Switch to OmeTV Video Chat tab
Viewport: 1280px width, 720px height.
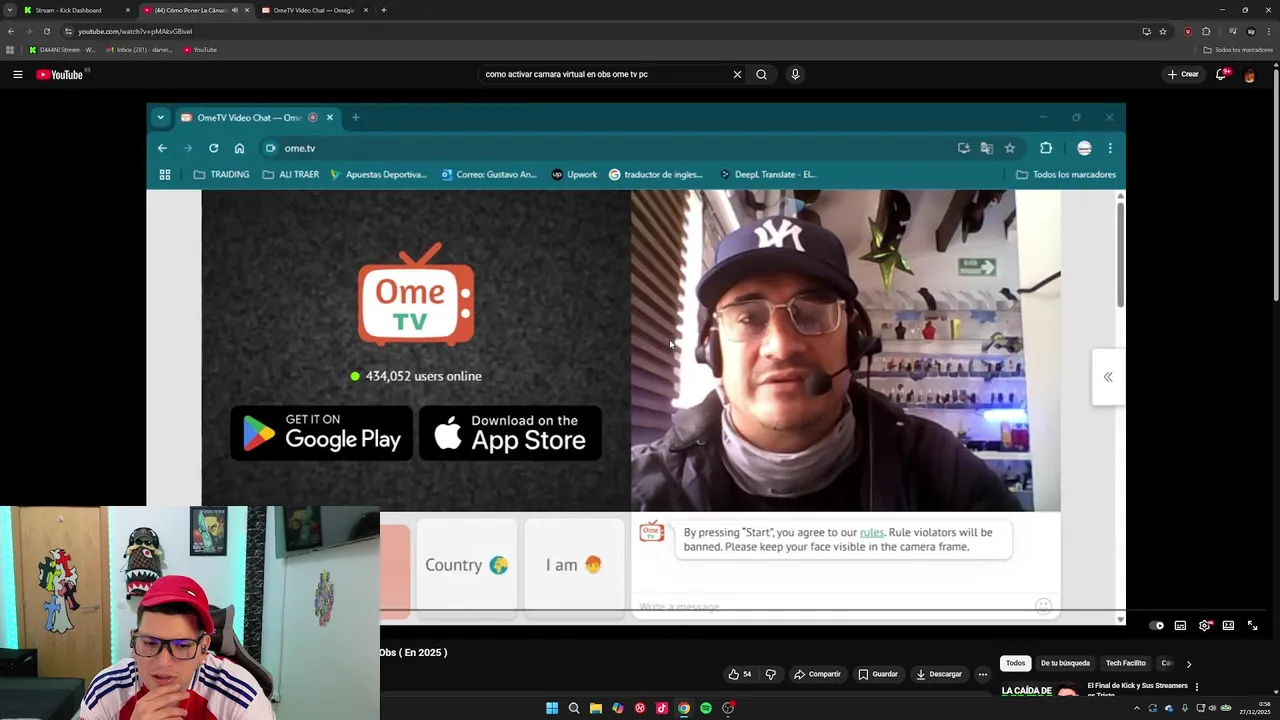click(313, 10)
